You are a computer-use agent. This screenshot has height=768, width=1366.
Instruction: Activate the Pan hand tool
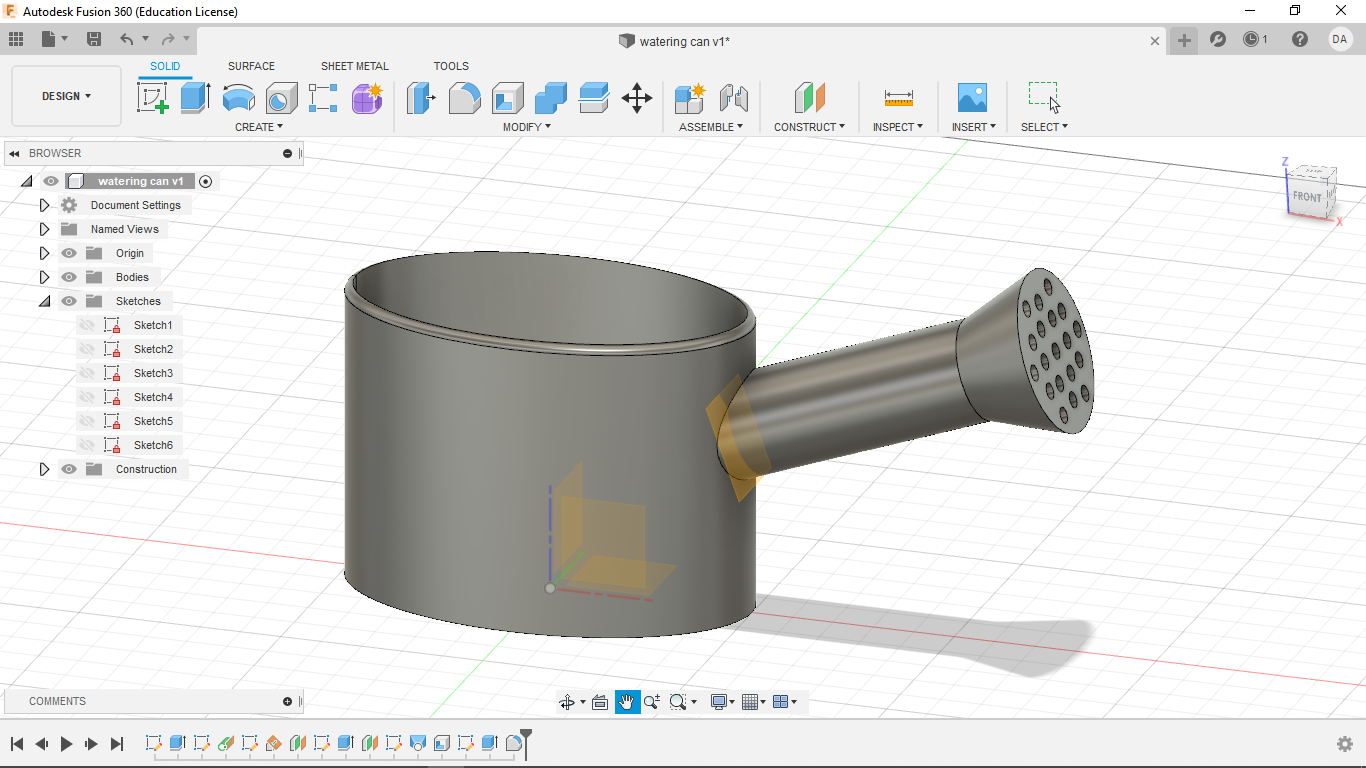click(626, 702)
